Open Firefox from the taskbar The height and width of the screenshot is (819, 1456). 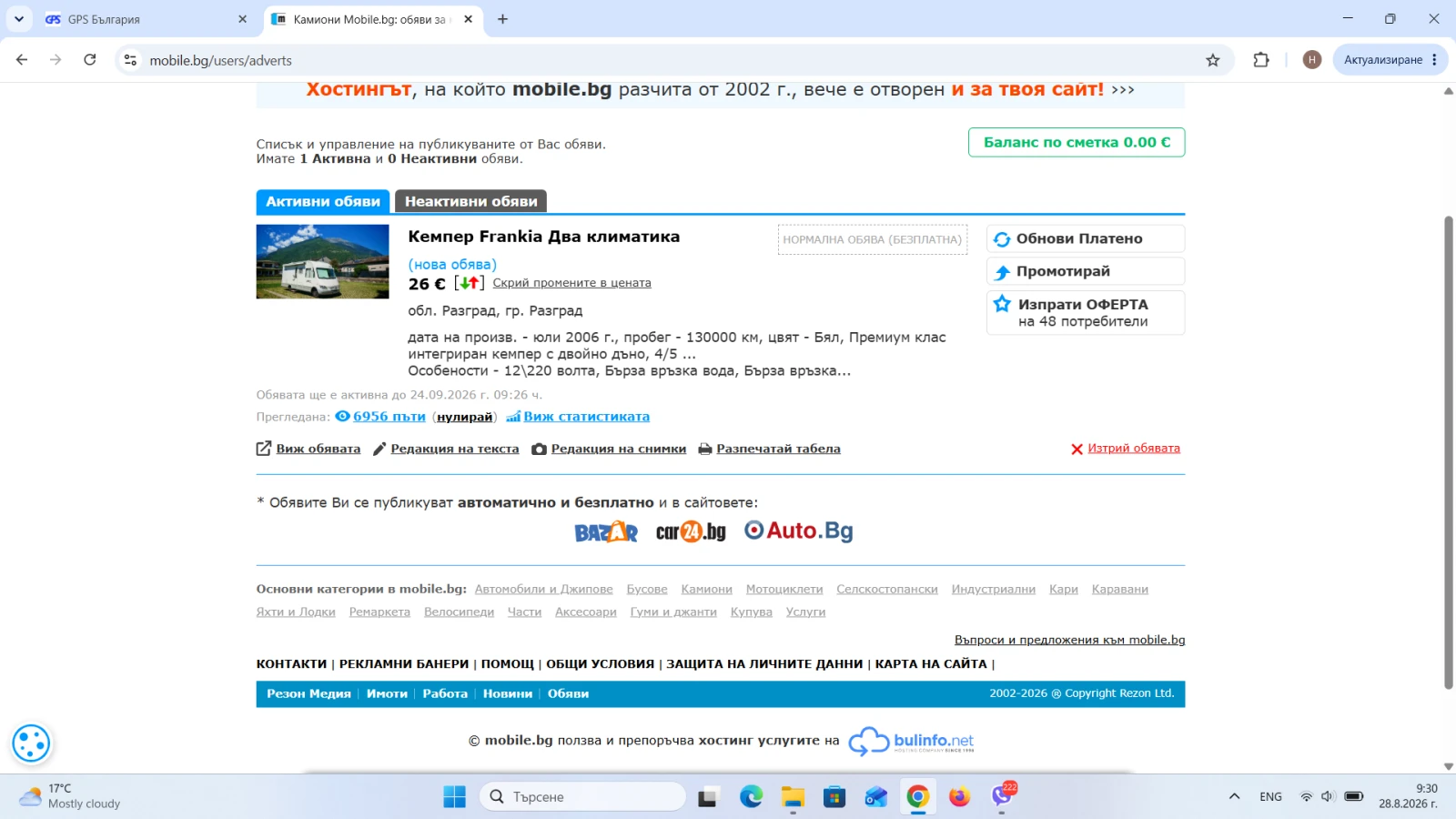point(959,797)
